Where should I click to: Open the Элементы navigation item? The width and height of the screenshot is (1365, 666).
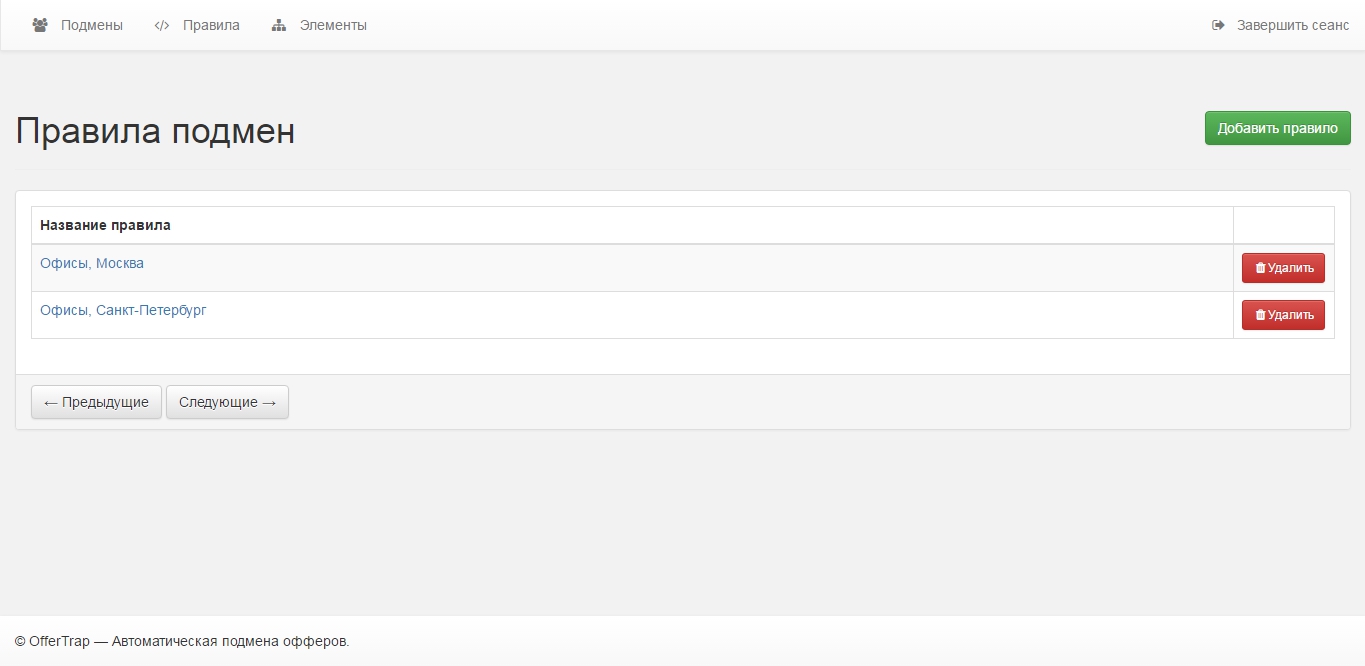[x=333, y=25]
